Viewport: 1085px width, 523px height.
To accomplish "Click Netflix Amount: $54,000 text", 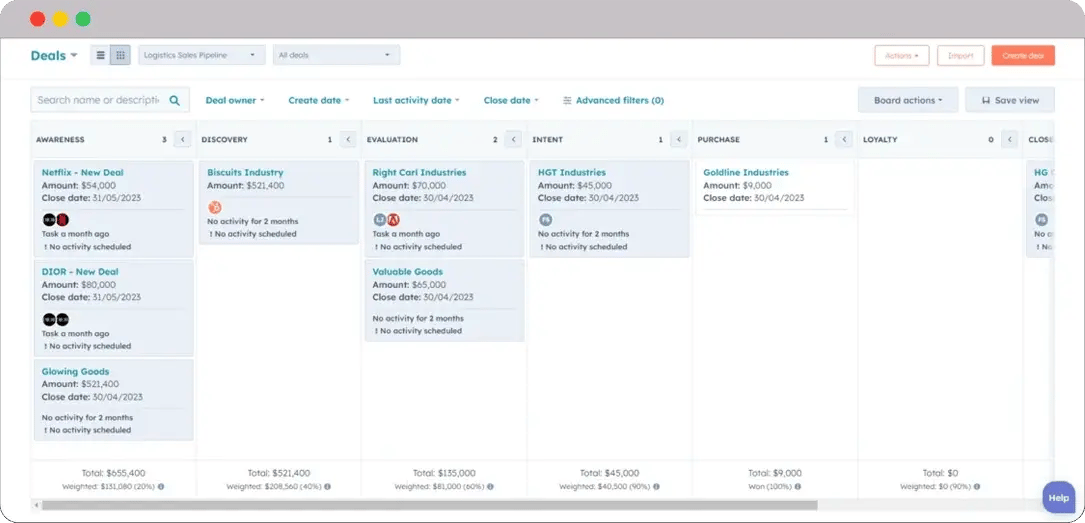I will click(79, 185).
